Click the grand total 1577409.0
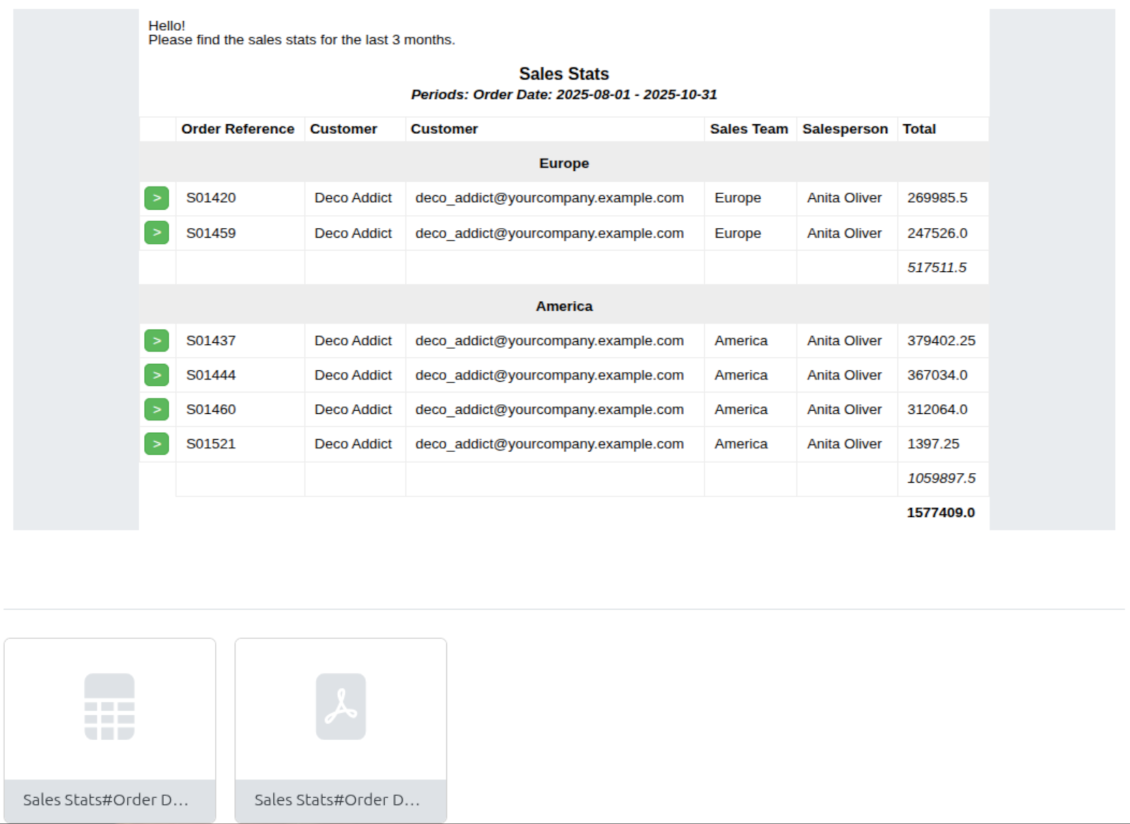1130x824 pixels. point(940,513)
